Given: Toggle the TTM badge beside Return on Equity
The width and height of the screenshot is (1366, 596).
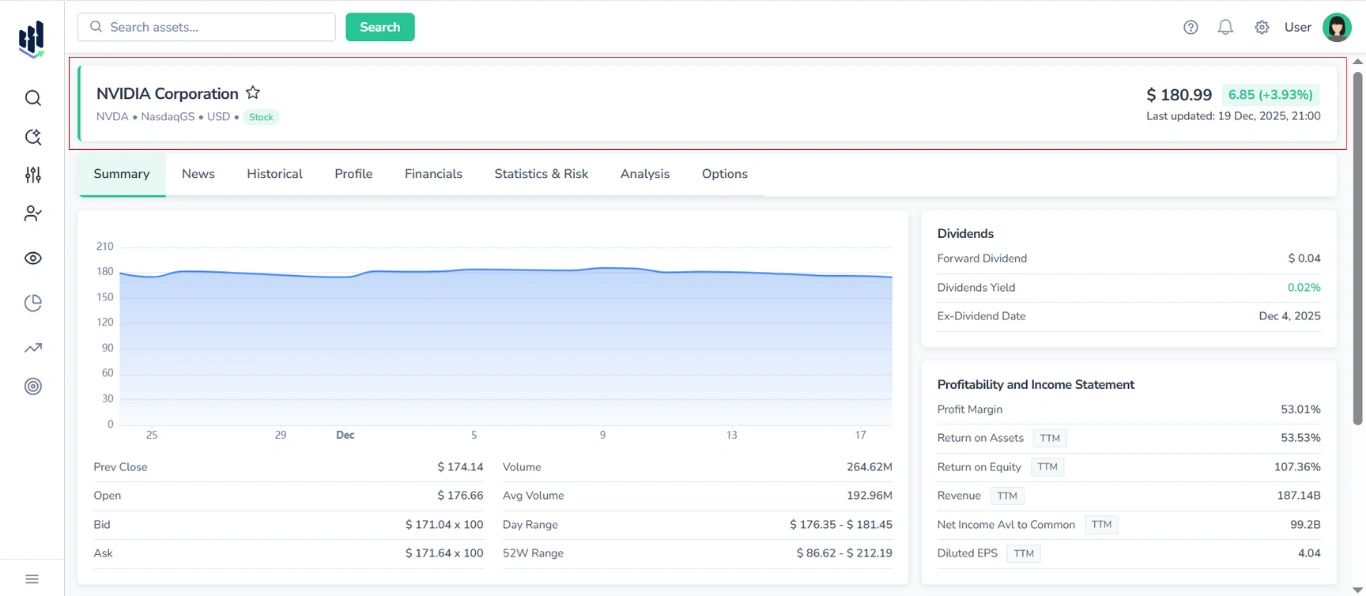Looking at the screenshot, I should (x=1049, y=466).
